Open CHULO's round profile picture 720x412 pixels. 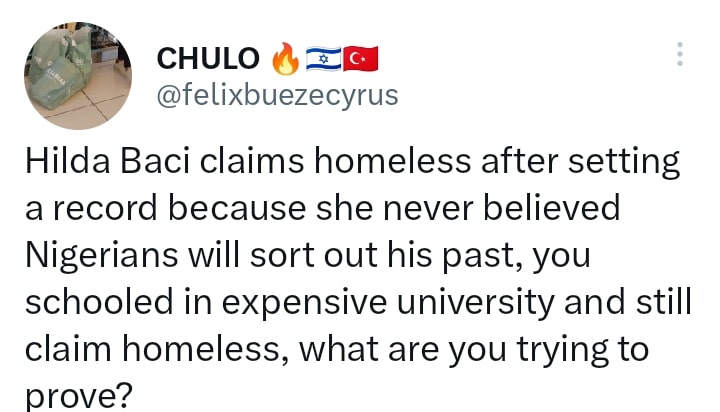78,76
